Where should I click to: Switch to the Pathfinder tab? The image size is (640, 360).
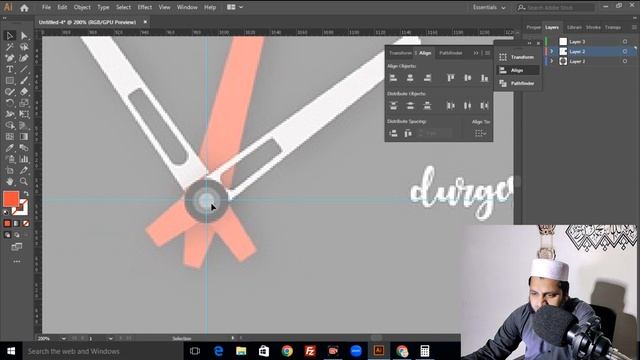451,53
